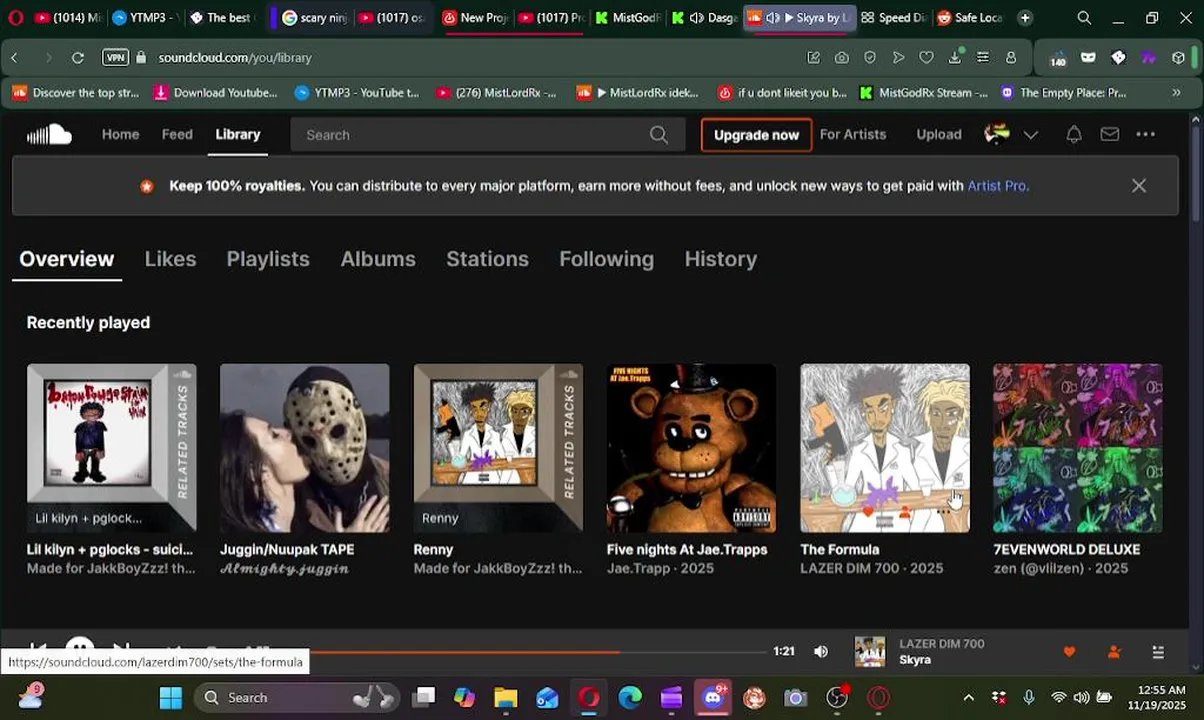Open the browser edit page icon
This screenshot has width=1204, height=720.
(x=814, y=58)
